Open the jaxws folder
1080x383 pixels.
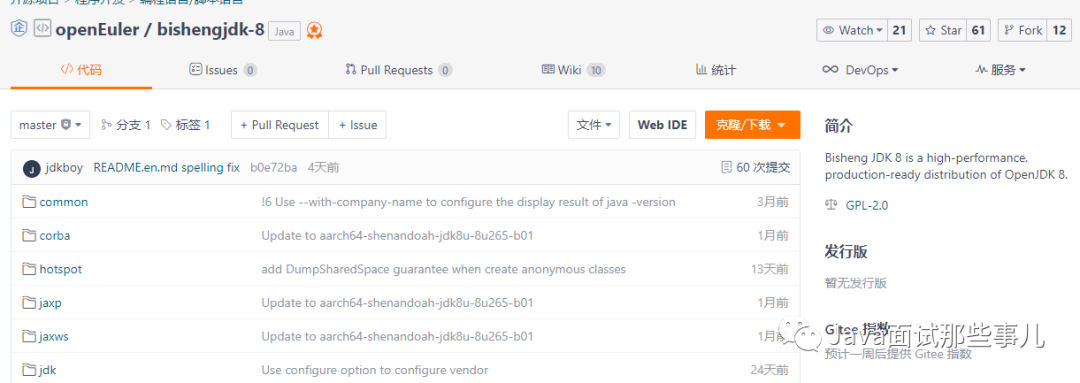click(x=54, y=337)
